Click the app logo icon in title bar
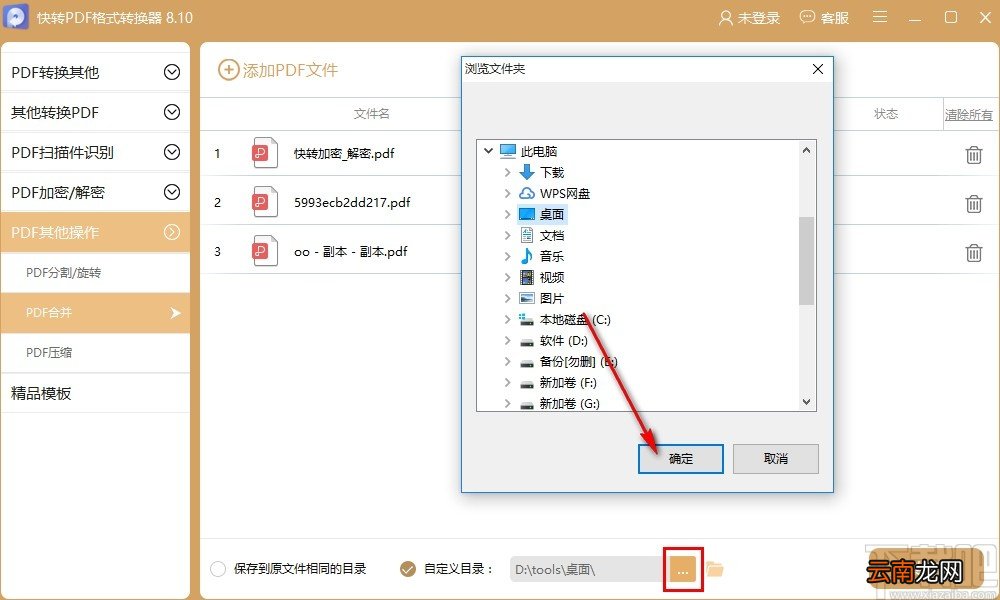This screenshot has width=1000, height=600. (x=15, y=17)
